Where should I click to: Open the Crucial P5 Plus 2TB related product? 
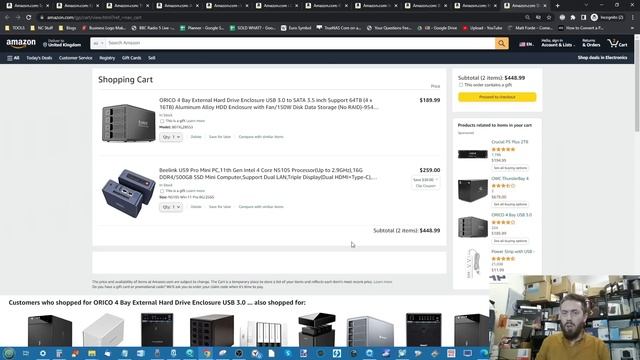[510, 142]
